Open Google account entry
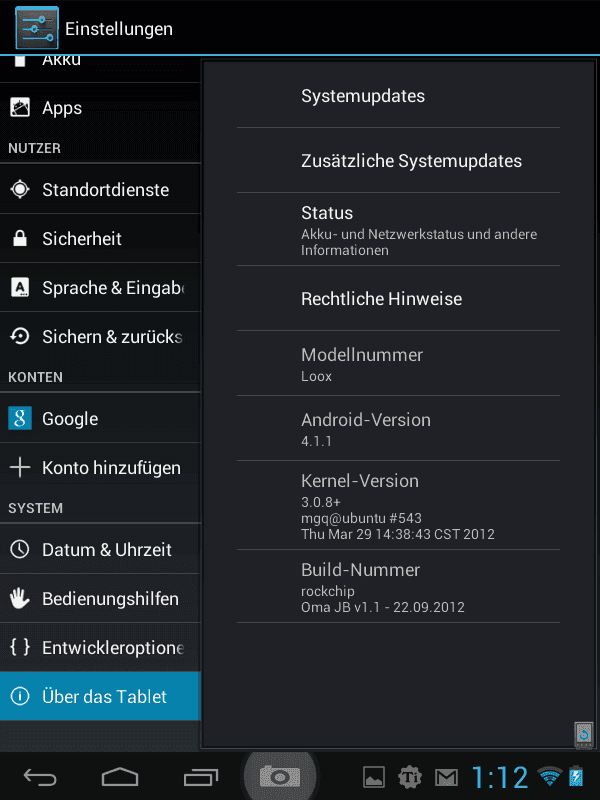The image size is (600, 800). (101, 418)
